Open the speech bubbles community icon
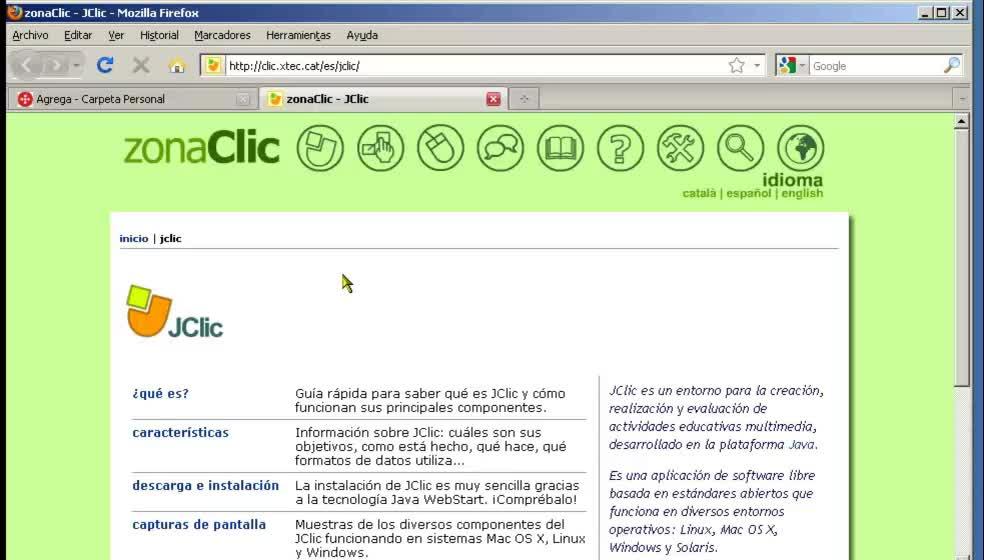The image size is (984, 560). click(500, 148)
